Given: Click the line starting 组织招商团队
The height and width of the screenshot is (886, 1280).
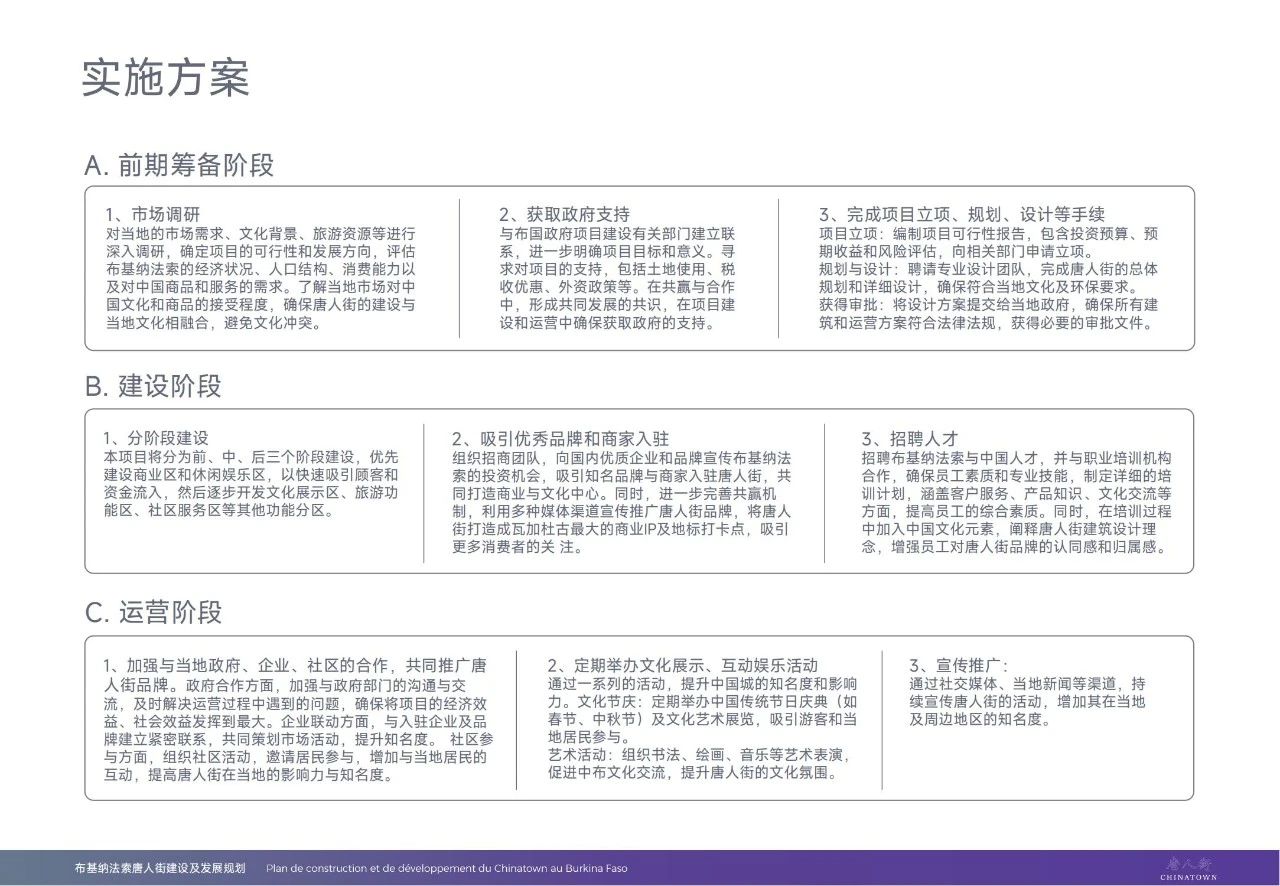Looking at the screenshot, I should (x=621, y=457).
